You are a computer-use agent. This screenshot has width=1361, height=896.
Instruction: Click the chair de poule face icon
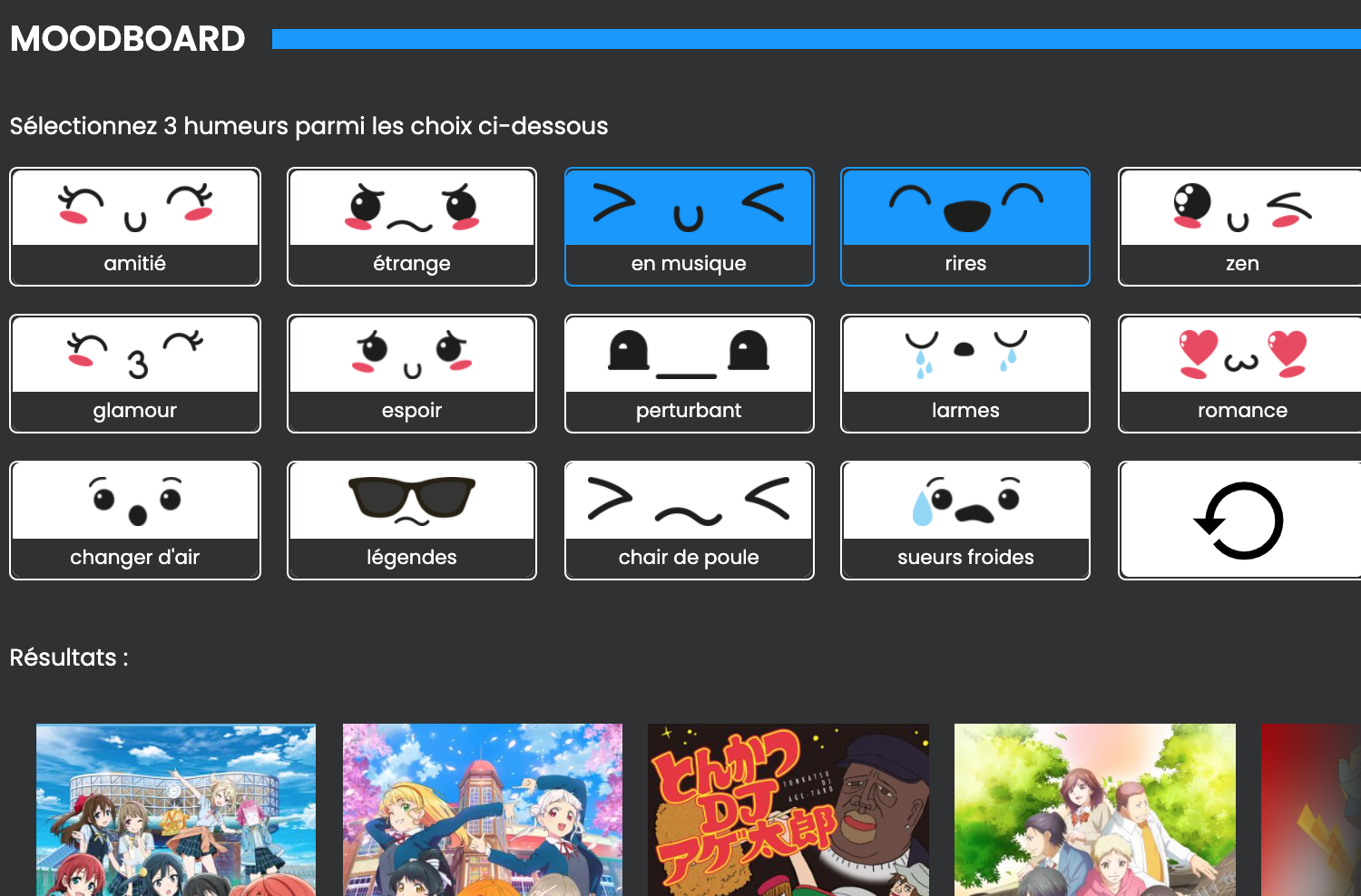pos(690,502)
